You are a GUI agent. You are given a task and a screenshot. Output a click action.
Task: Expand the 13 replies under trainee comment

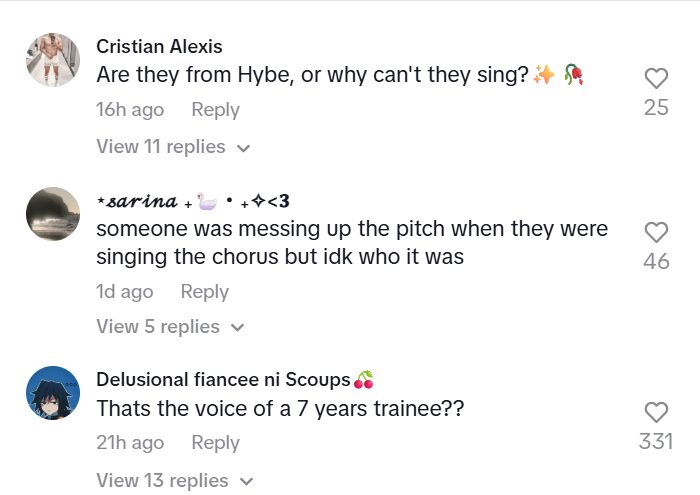point(172,481)
